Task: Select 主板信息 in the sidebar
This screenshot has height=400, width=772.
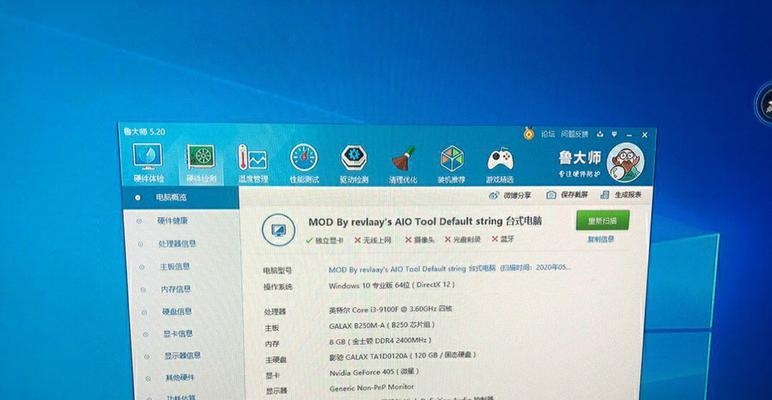Action: coord(174,267)
